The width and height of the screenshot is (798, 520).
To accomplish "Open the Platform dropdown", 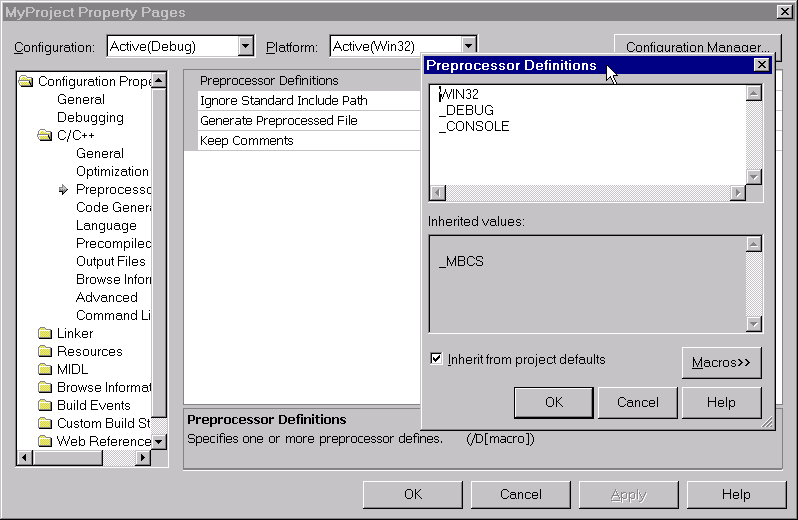I will (x=467, y=46).
